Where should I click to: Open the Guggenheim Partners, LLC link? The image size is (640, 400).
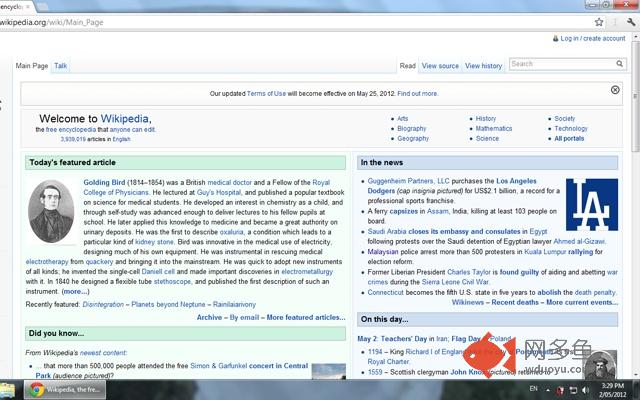408,181
